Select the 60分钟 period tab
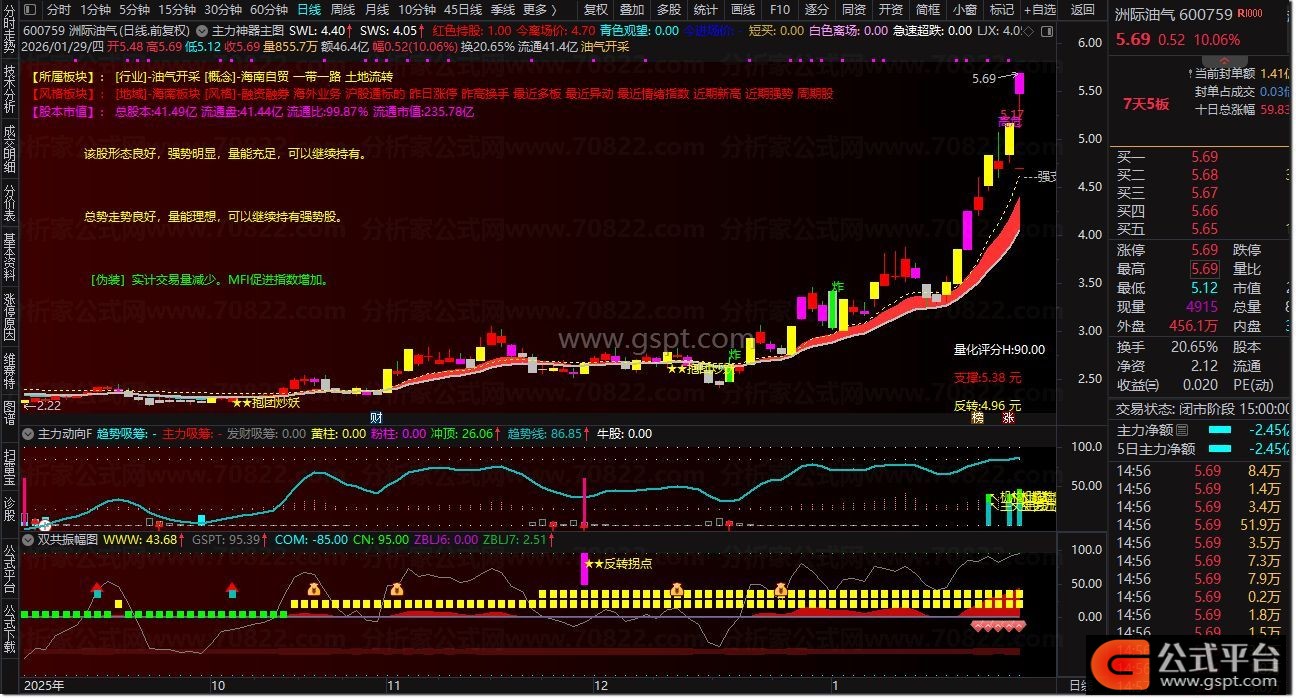 (269, 9)
